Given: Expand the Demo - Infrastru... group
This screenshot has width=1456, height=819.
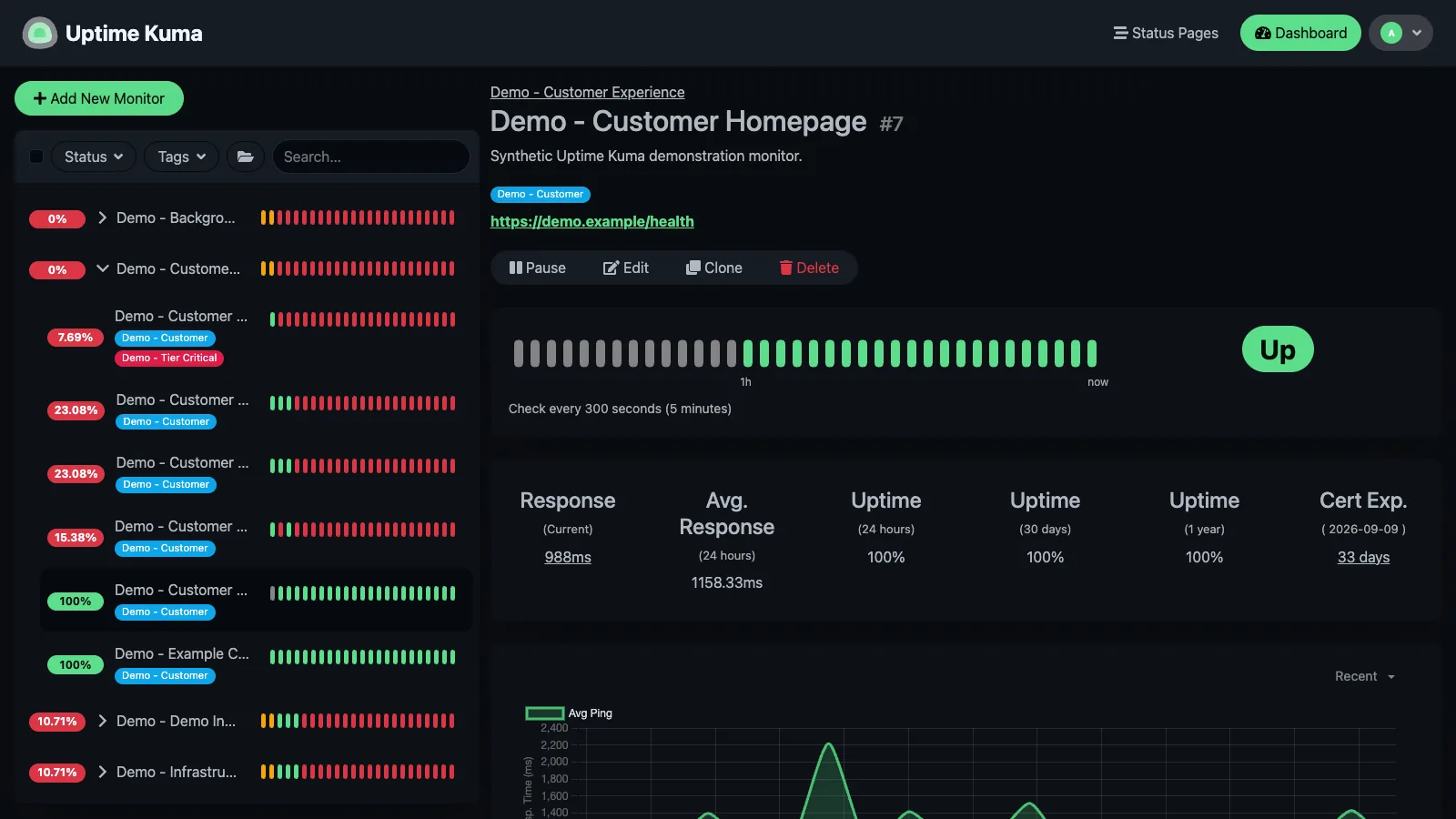Looking at the screenshot, I should pyautogui.click(x=103, y=773).
